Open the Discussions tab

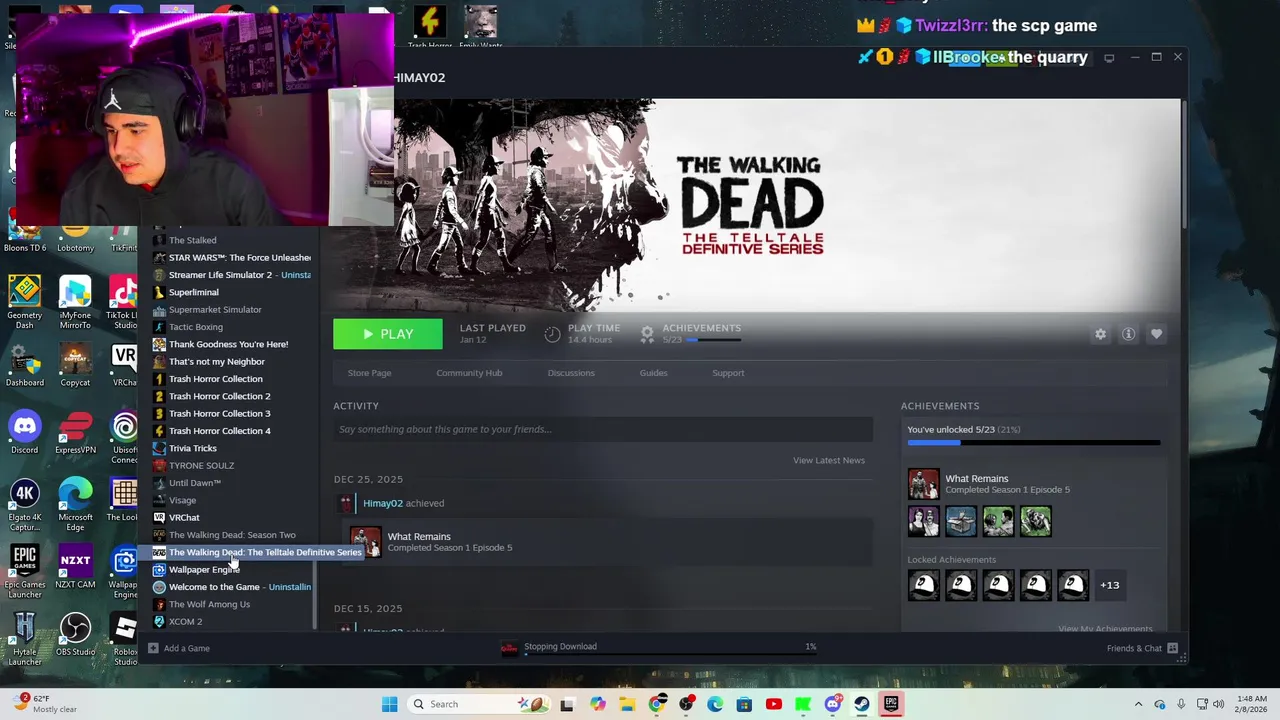click(571, 373)
